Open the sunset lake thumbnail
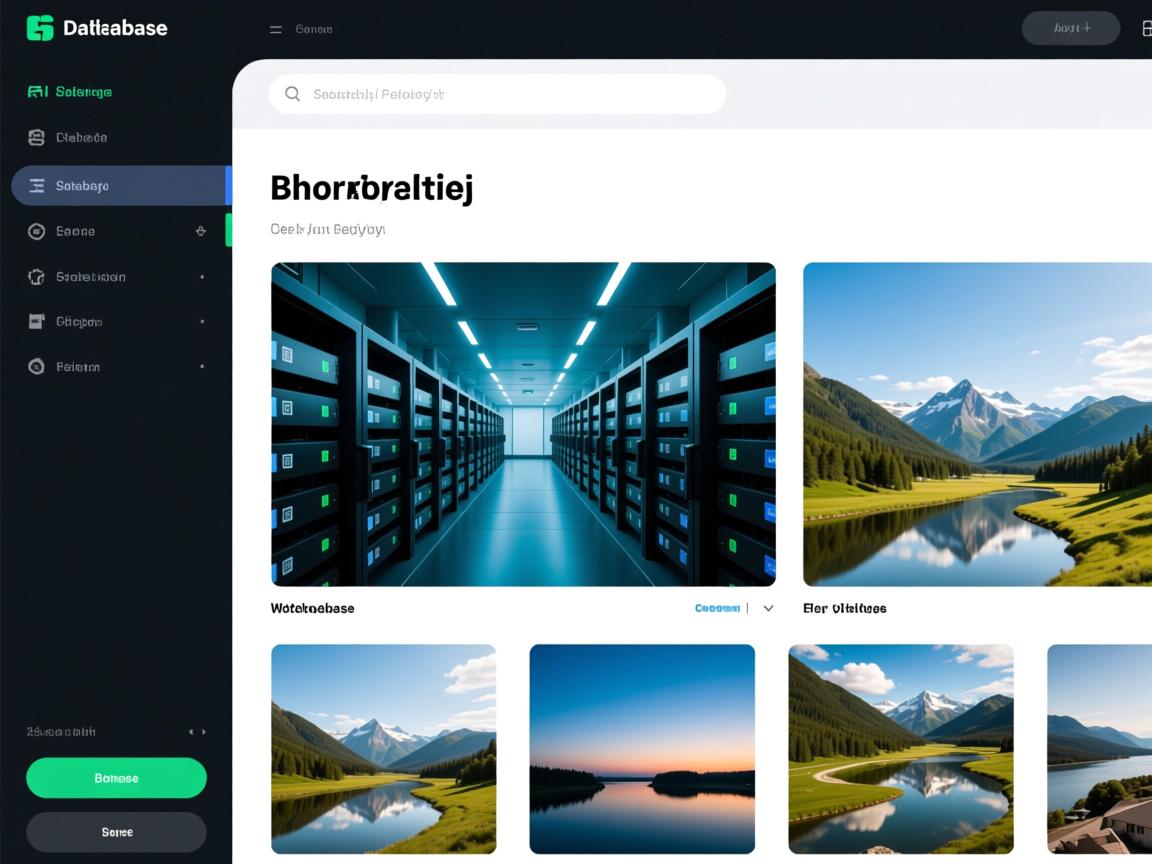This screenshot has width=1152, height=864. tap(642, 749)
